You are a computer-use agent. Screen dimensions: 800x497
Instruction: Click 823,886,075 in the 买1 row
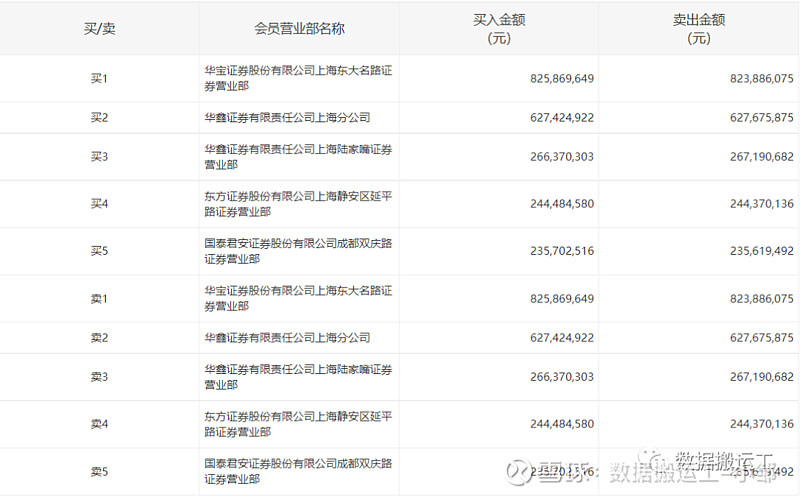[x=762, y=79]
